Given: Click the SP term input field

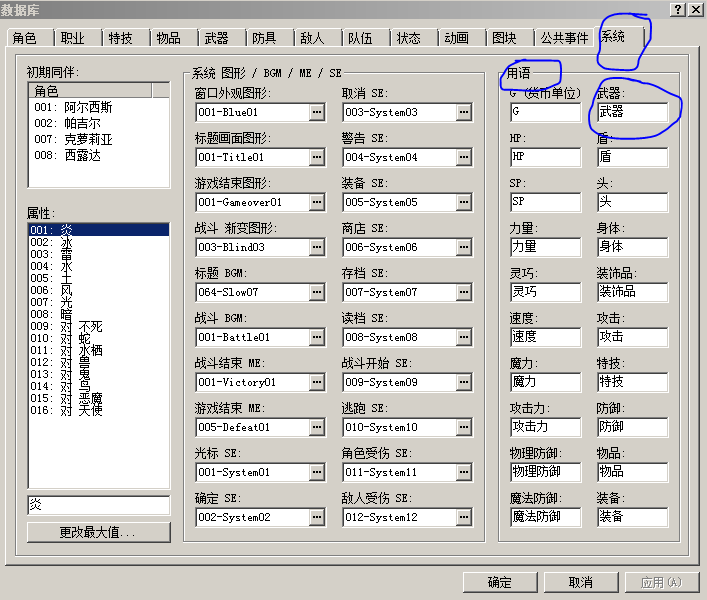Looking at the screenshot, I should [546, 202].
